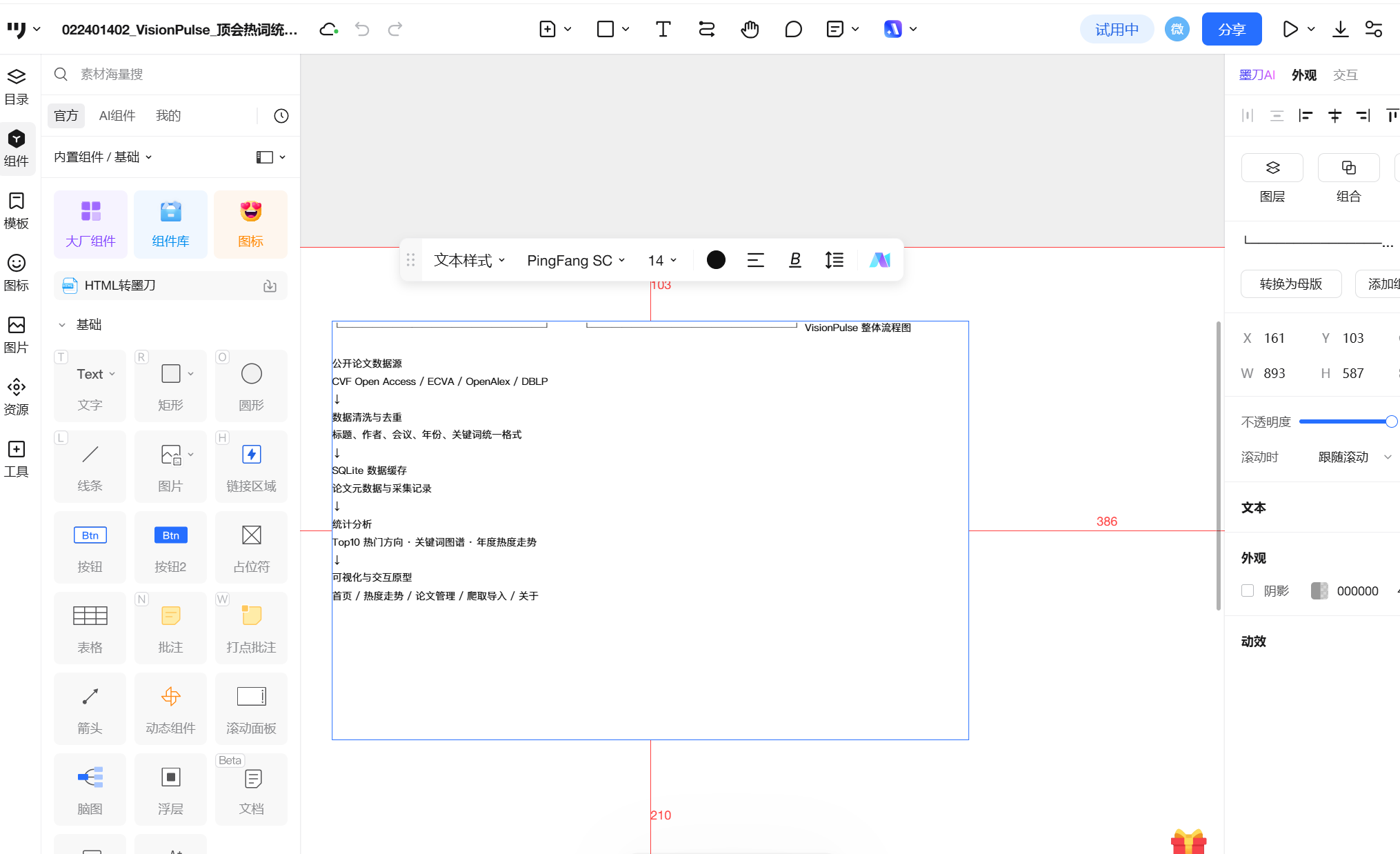Open the 模板 sidebar panel
The height and width of the screenshot is (854, 1400).
coord(17,211)
